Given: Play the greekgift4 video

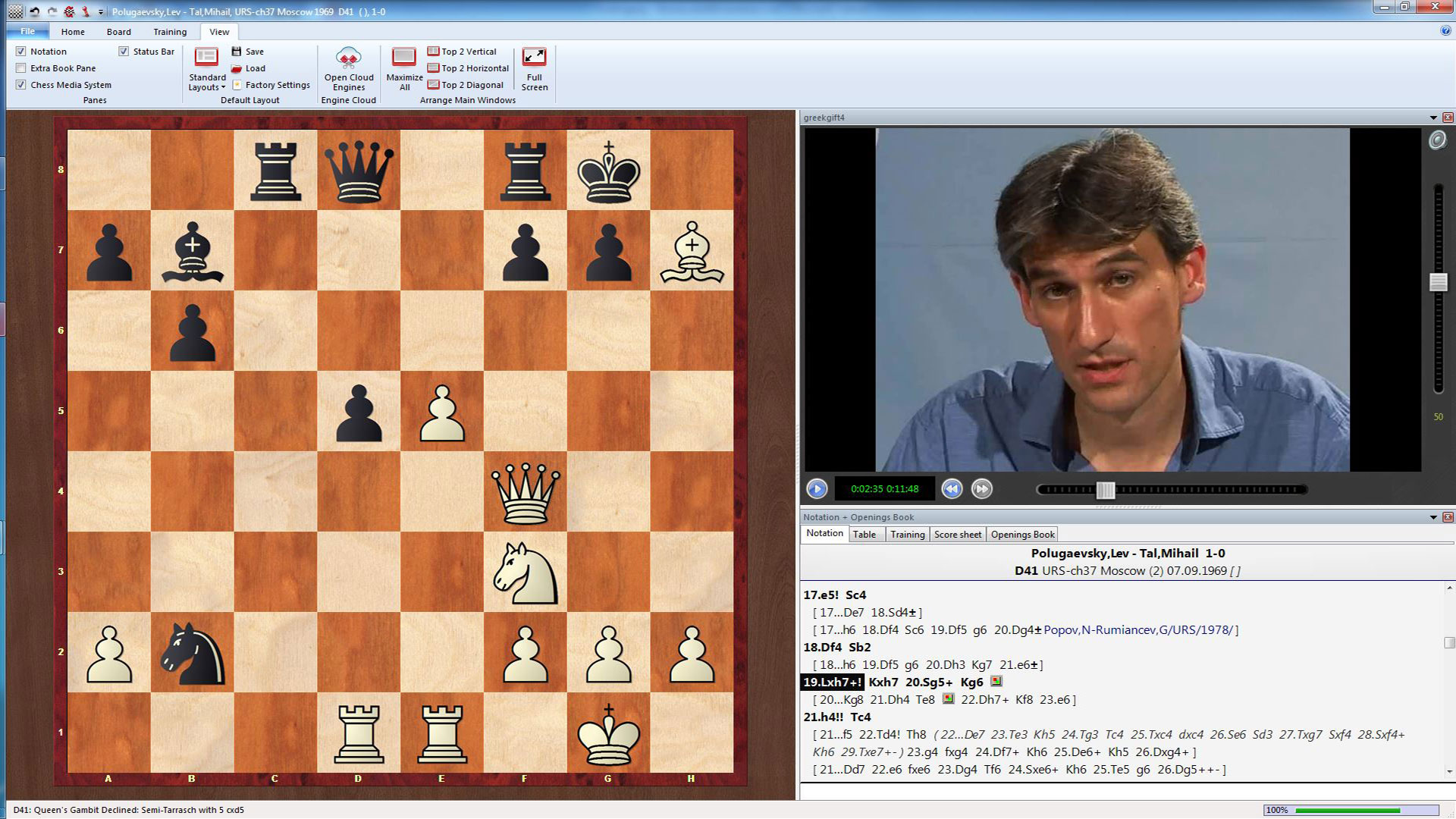Looking at the screenshot, I should click(816, 489).
